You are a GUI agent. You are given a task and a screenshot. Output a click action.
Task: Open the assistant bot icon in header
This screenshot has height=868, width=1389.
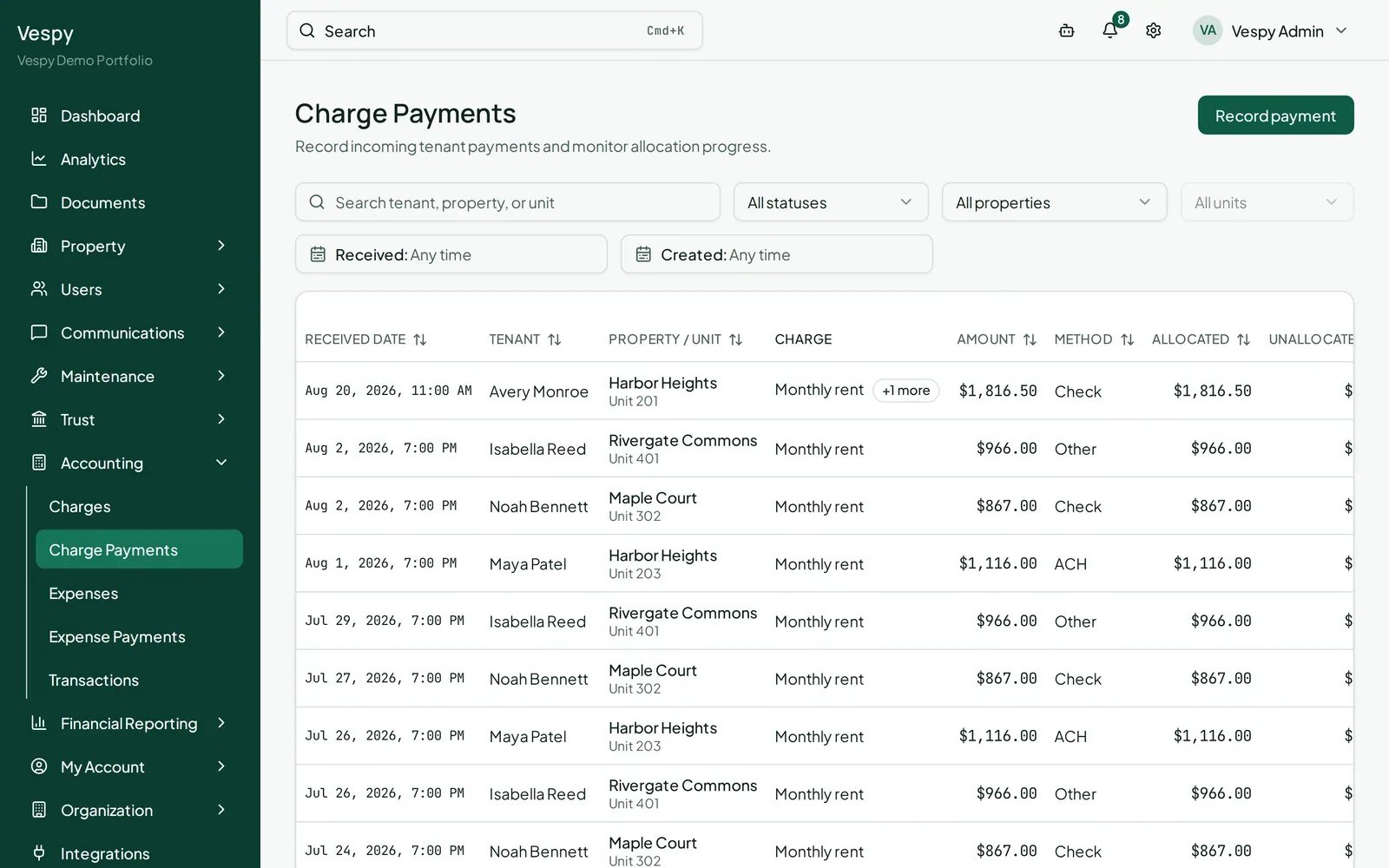1067,30
